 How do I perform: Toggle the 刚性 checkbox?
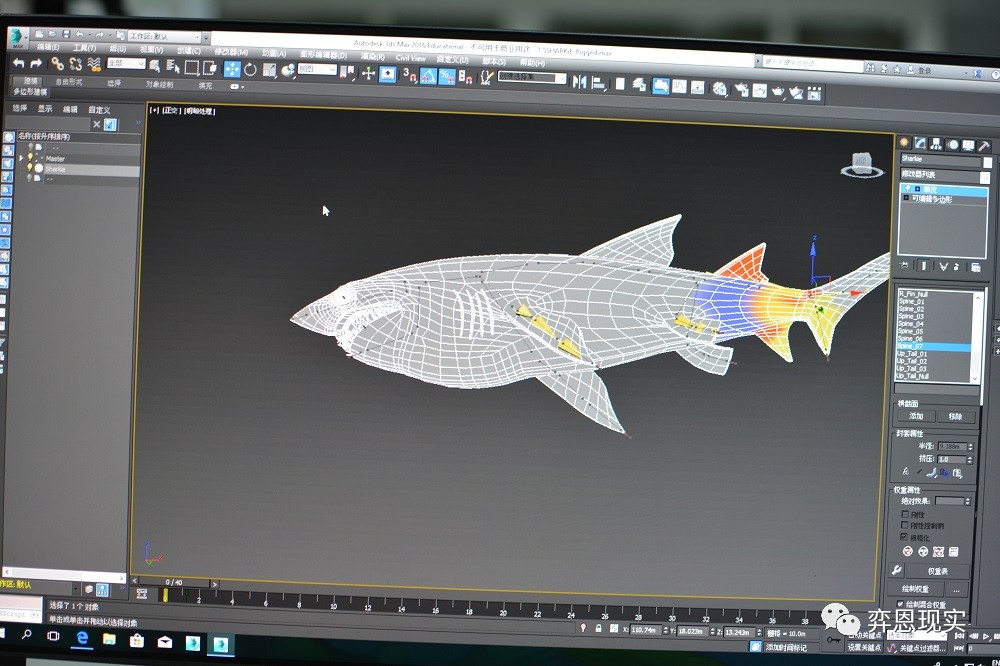click(x=905, y=513)
